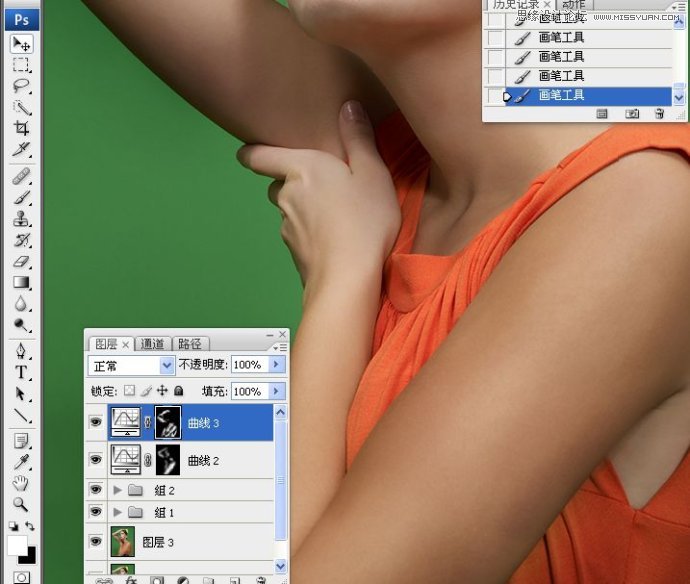Screen dimensions: 690x584
Task: Select the Slice tool
Action: pyautogui.click(x=21, y=149)
